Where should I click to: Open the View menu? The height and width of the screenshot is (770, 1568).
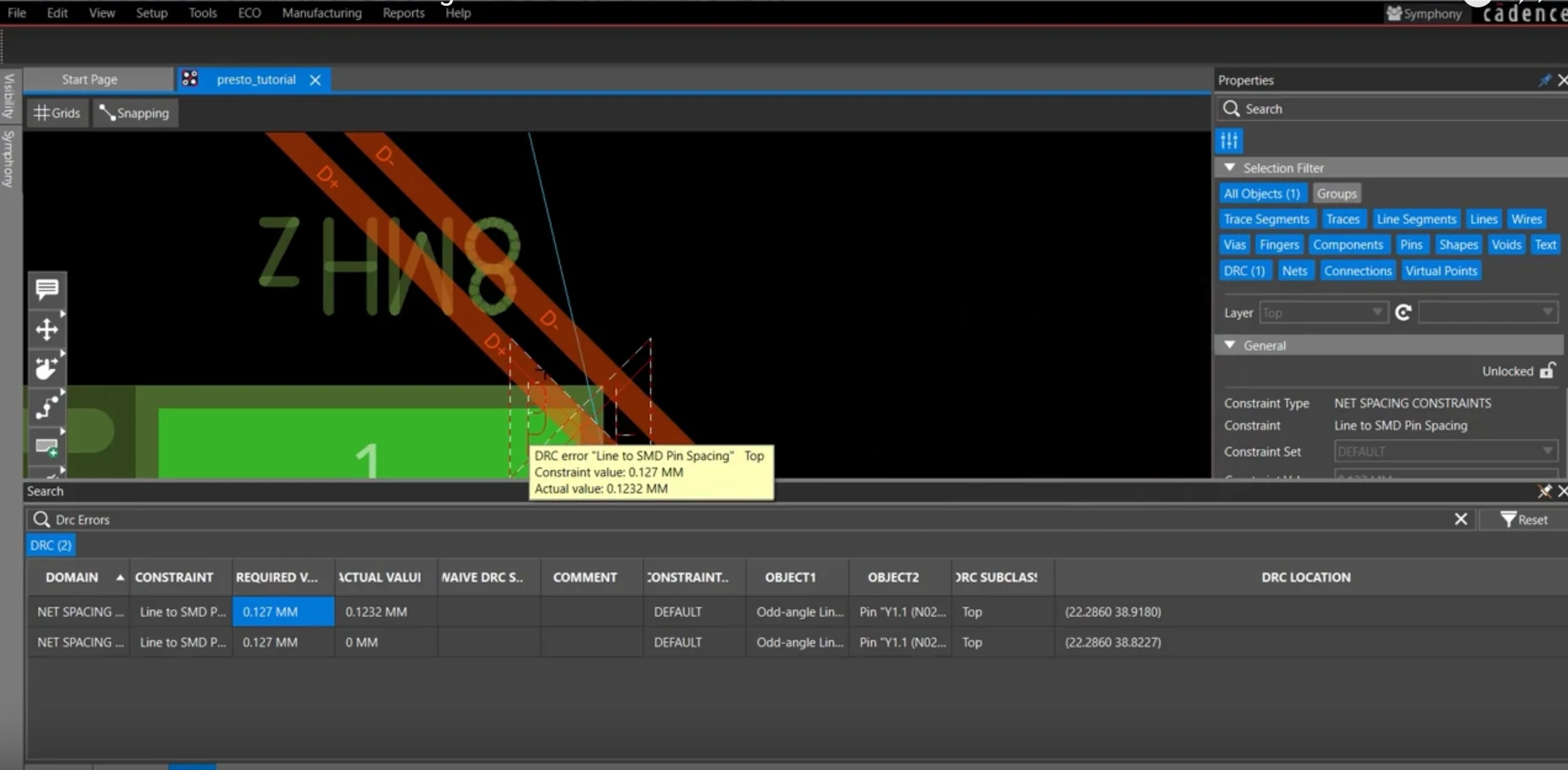pos(102,13)
